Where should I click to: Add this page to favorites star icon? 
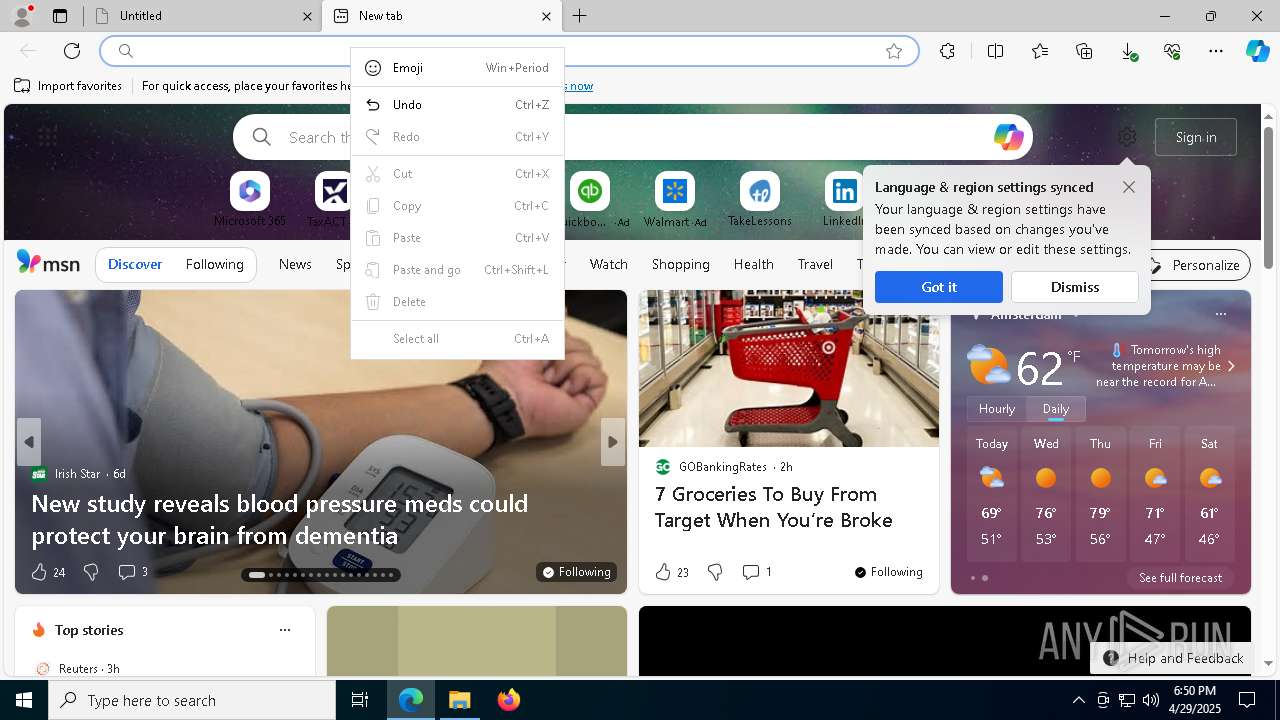click(x=894, y=51)
